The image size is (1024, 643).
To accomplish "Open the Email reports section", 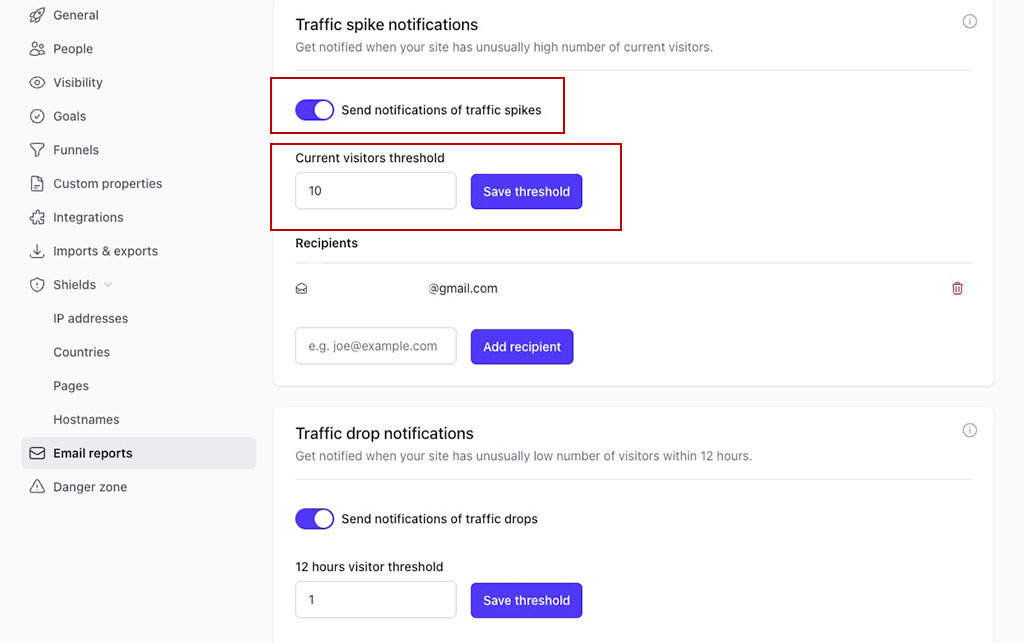I will point(94,453).
